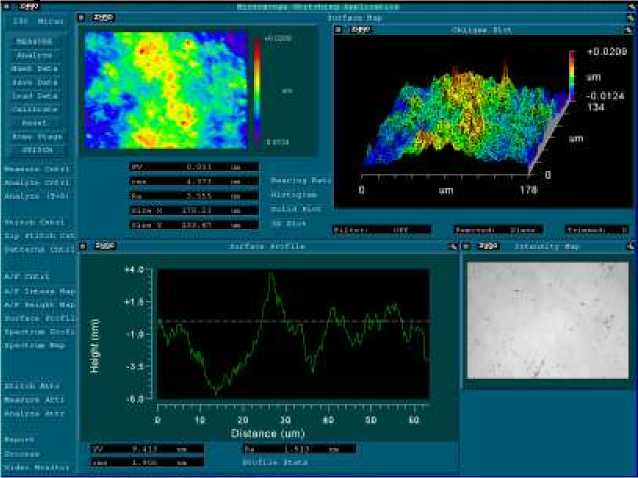This screenshot has width=638, height=478.
Task: Click the corner icon of the Intensity Map window
Action: 630,246
